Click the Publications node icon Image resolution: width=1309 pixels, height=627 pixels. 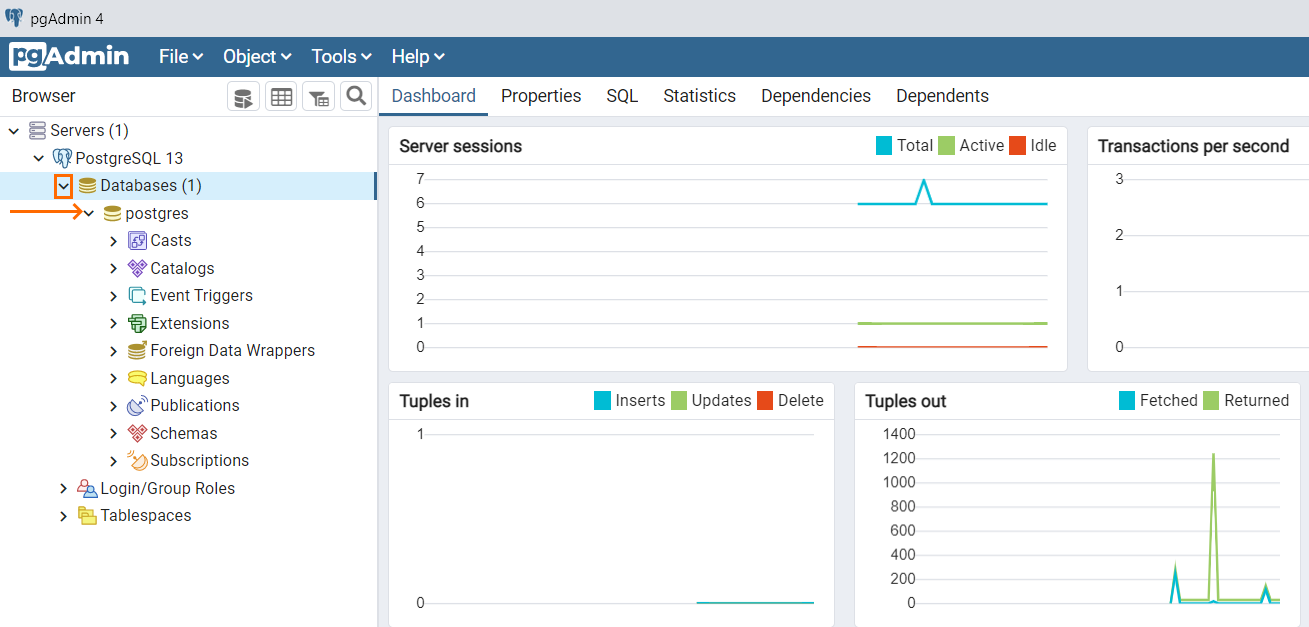click(138, 406)
